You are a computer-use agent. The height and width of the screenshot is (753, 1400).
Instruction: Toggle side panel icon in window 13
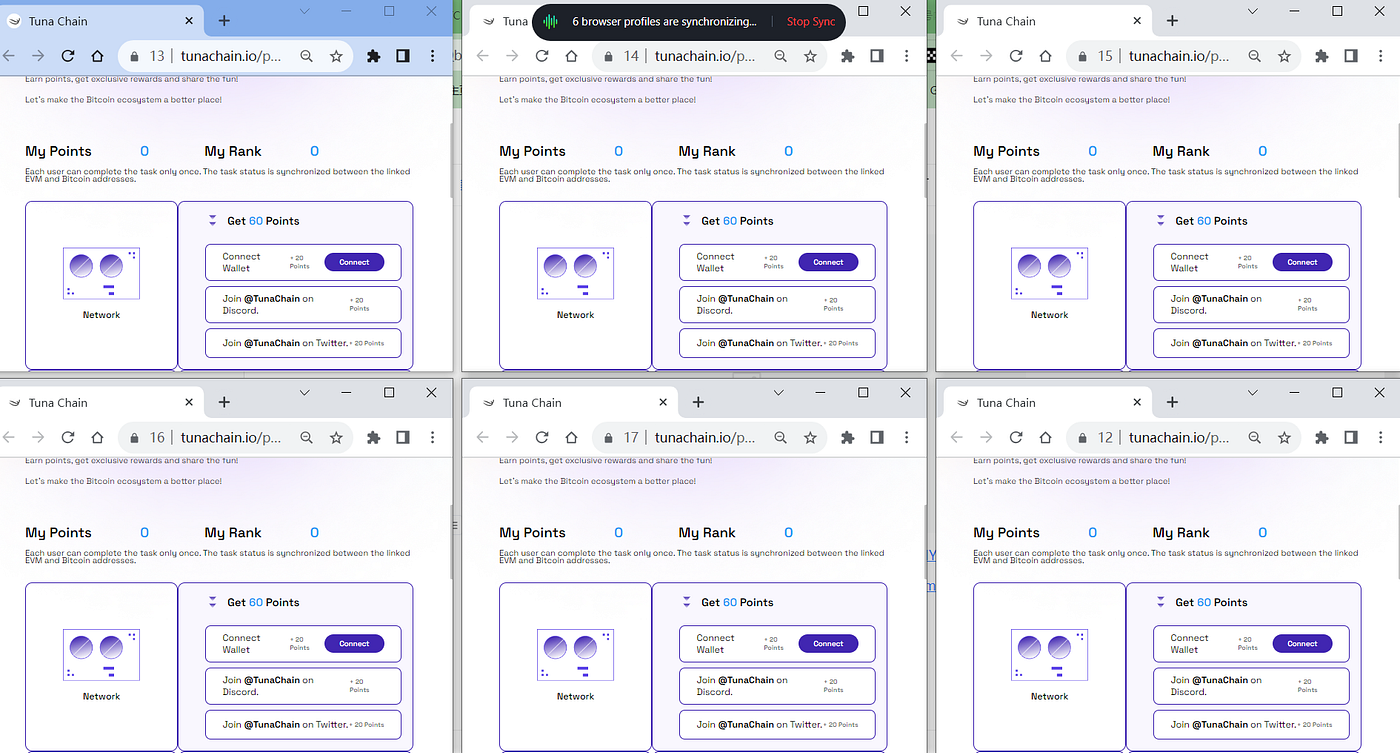click(402, 56)
